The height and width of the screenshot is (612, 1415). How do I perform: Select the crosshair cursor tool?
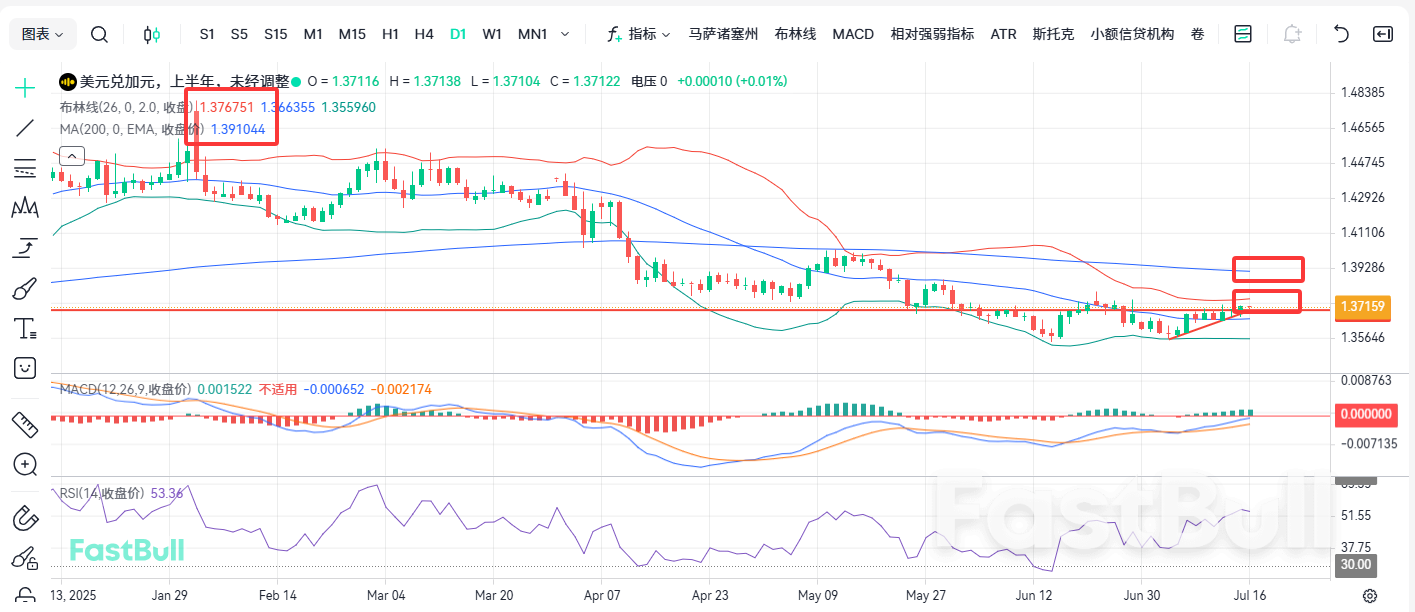(x=24, y=88)
